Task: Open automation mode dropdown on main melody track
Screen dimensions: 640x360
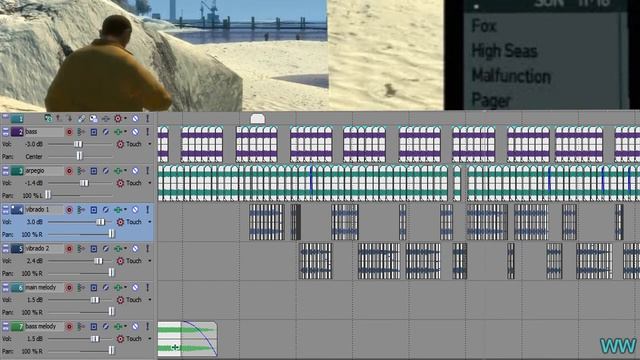Action: coord(150,300)
